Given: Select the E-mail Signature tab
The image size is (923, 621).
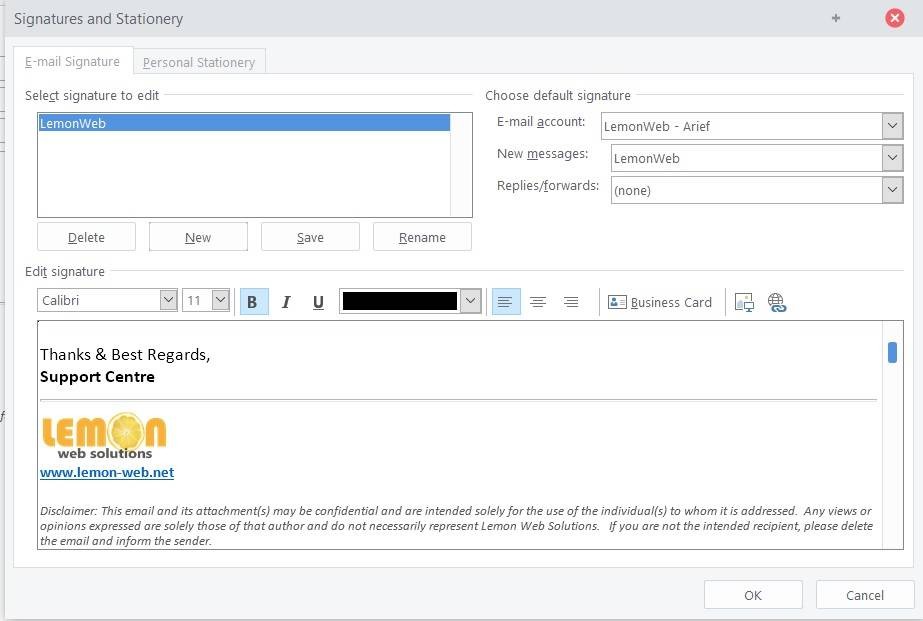Looking at the screenshot, I should pos(72,61).
